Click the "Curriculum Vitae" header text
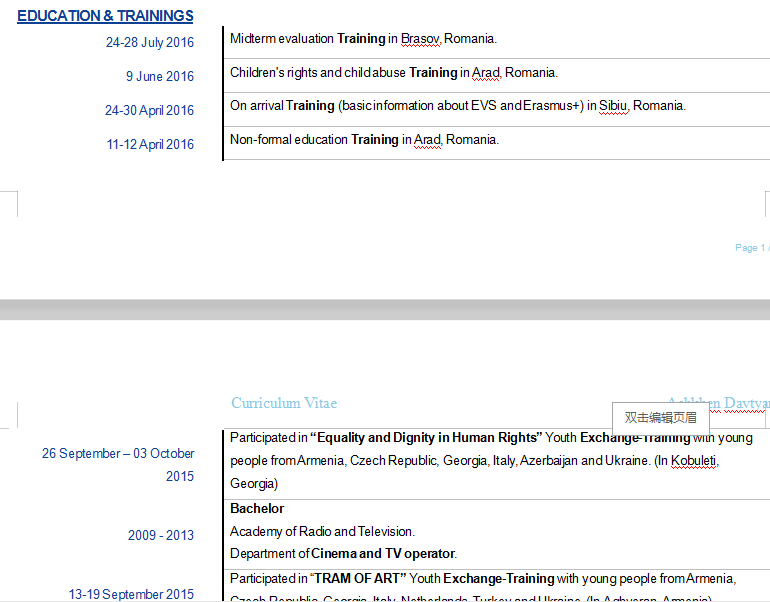Screen dimensions: 770x602 click(284, 403)
